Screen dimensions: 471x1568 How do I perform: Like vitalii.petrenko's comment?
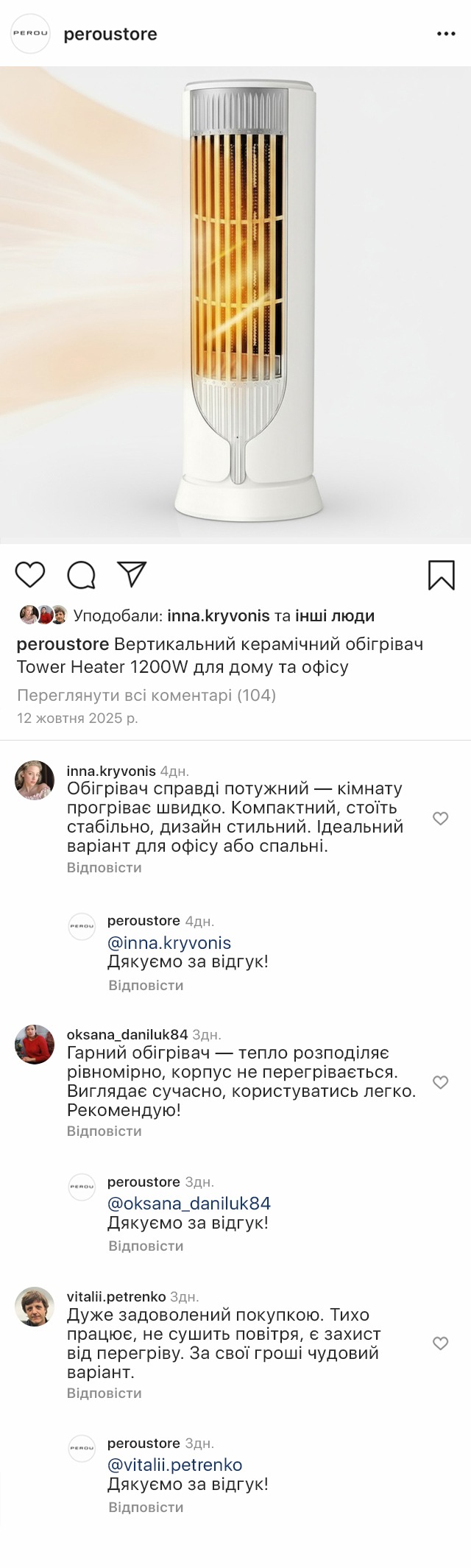440,1343
